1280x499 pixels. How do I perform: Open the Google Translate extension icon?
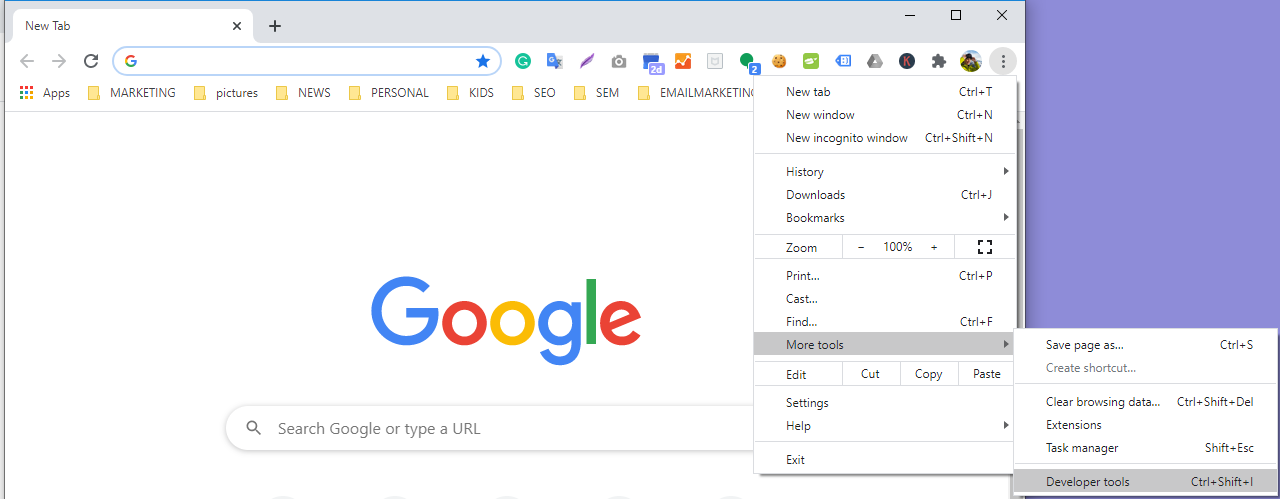pyautogui.click(x=554, y=61)
